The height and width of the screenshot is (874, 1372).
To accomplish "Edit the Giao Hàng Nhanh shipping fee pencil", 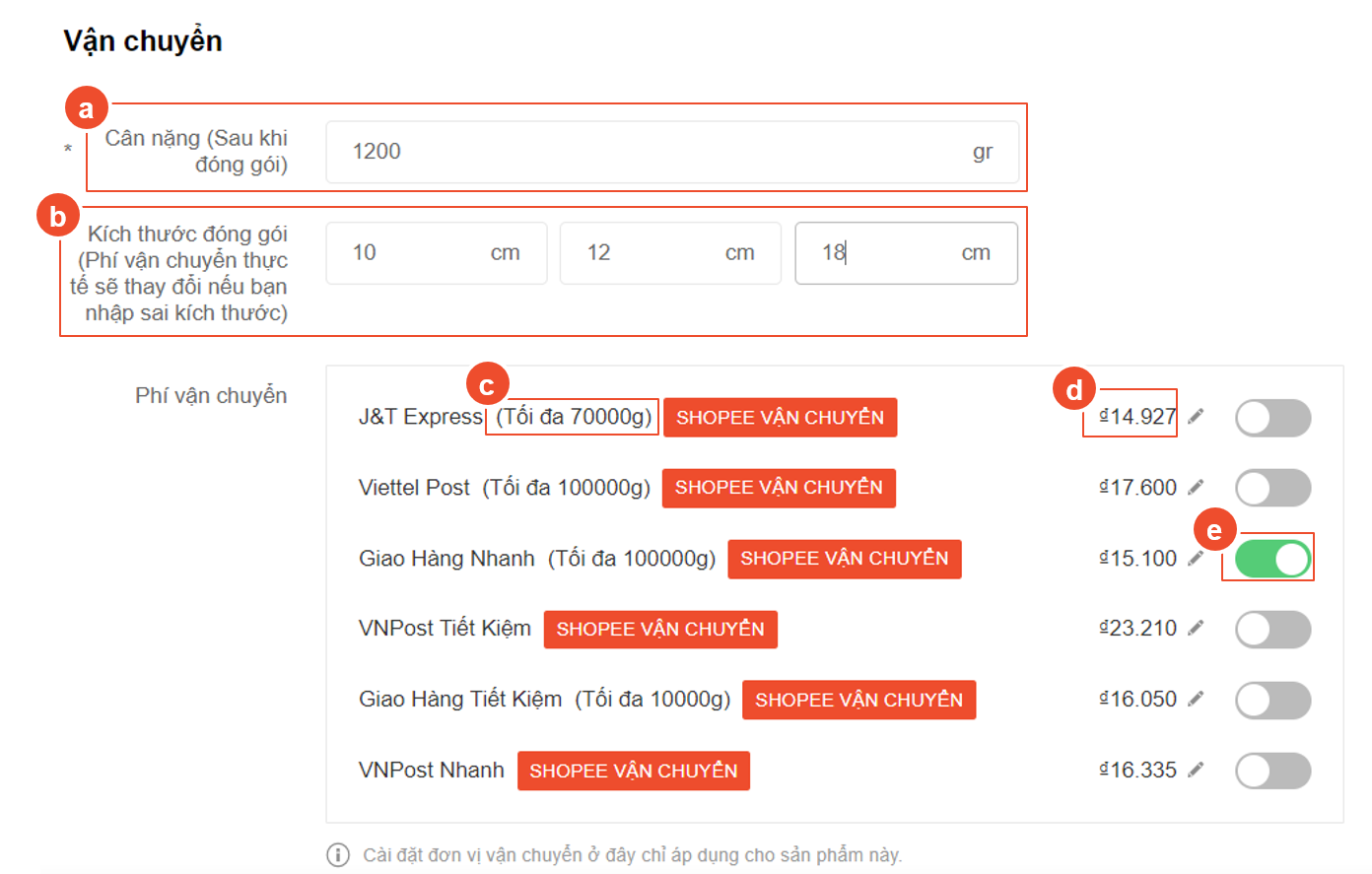I will click(1196, 559).
